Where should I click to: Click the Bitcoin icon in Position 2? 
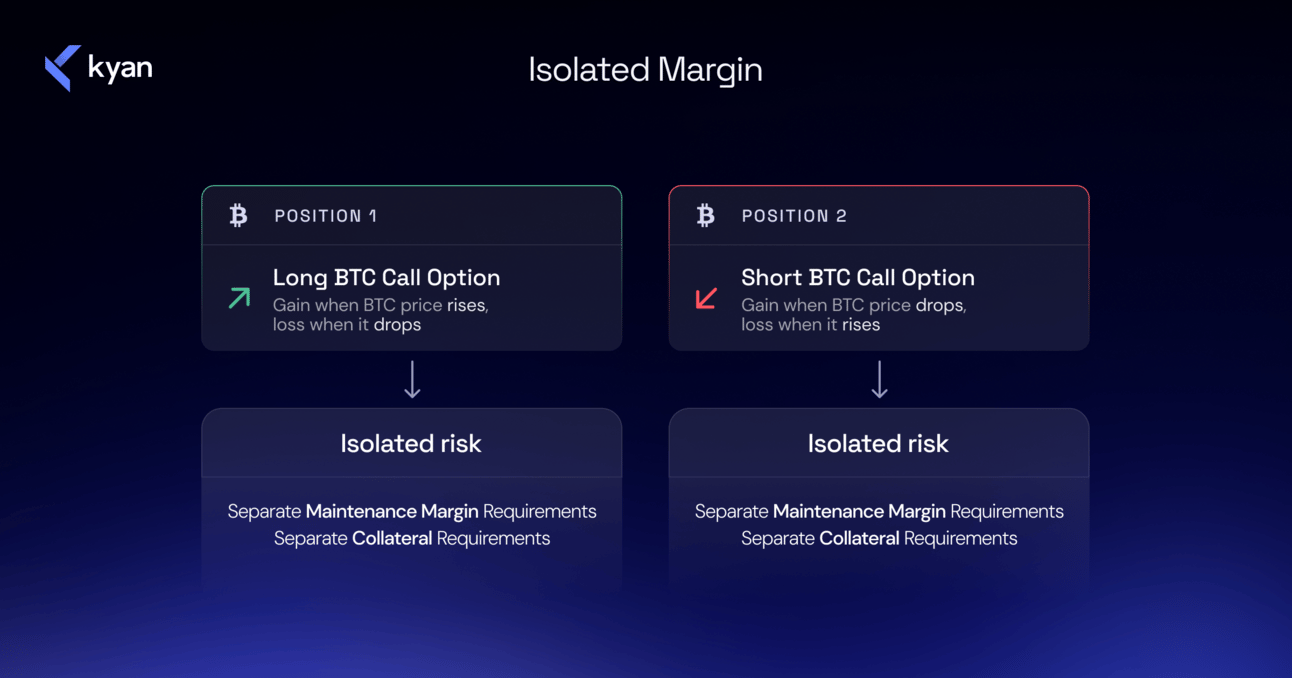706,215
